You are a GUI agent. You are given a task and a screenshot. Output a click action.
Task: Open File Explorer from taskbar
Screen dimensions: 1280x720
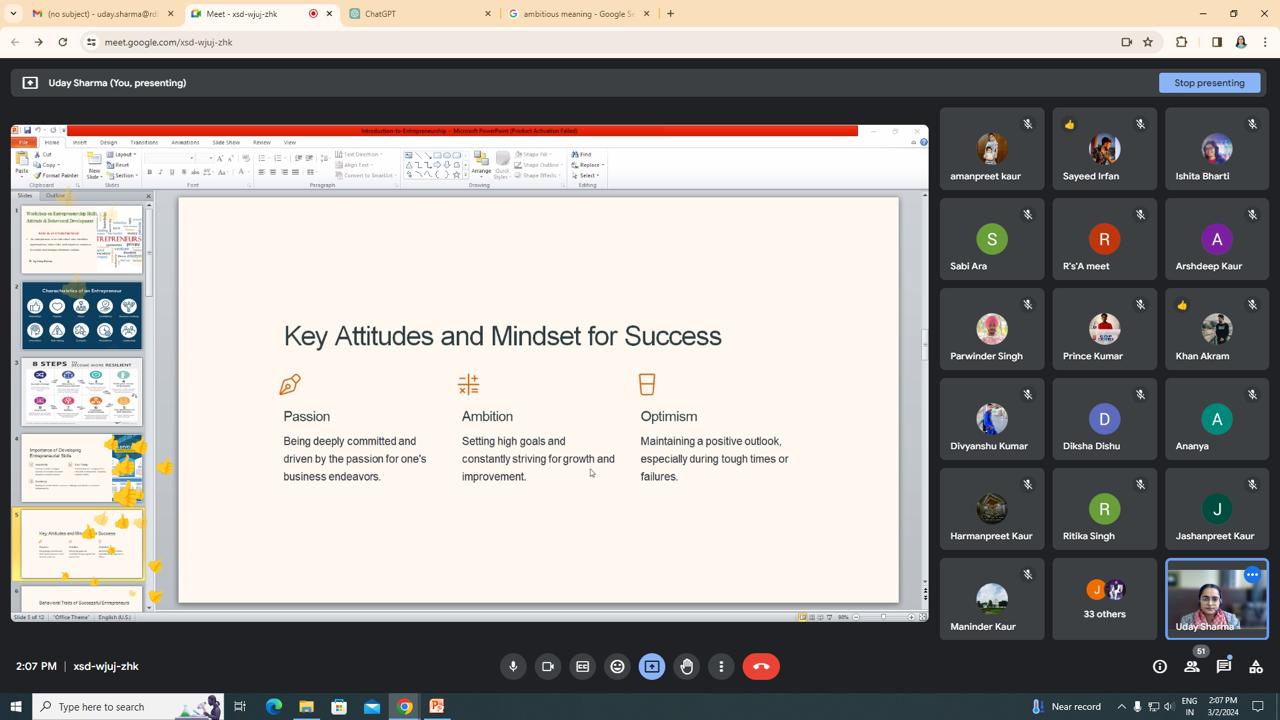pos(306,706)
